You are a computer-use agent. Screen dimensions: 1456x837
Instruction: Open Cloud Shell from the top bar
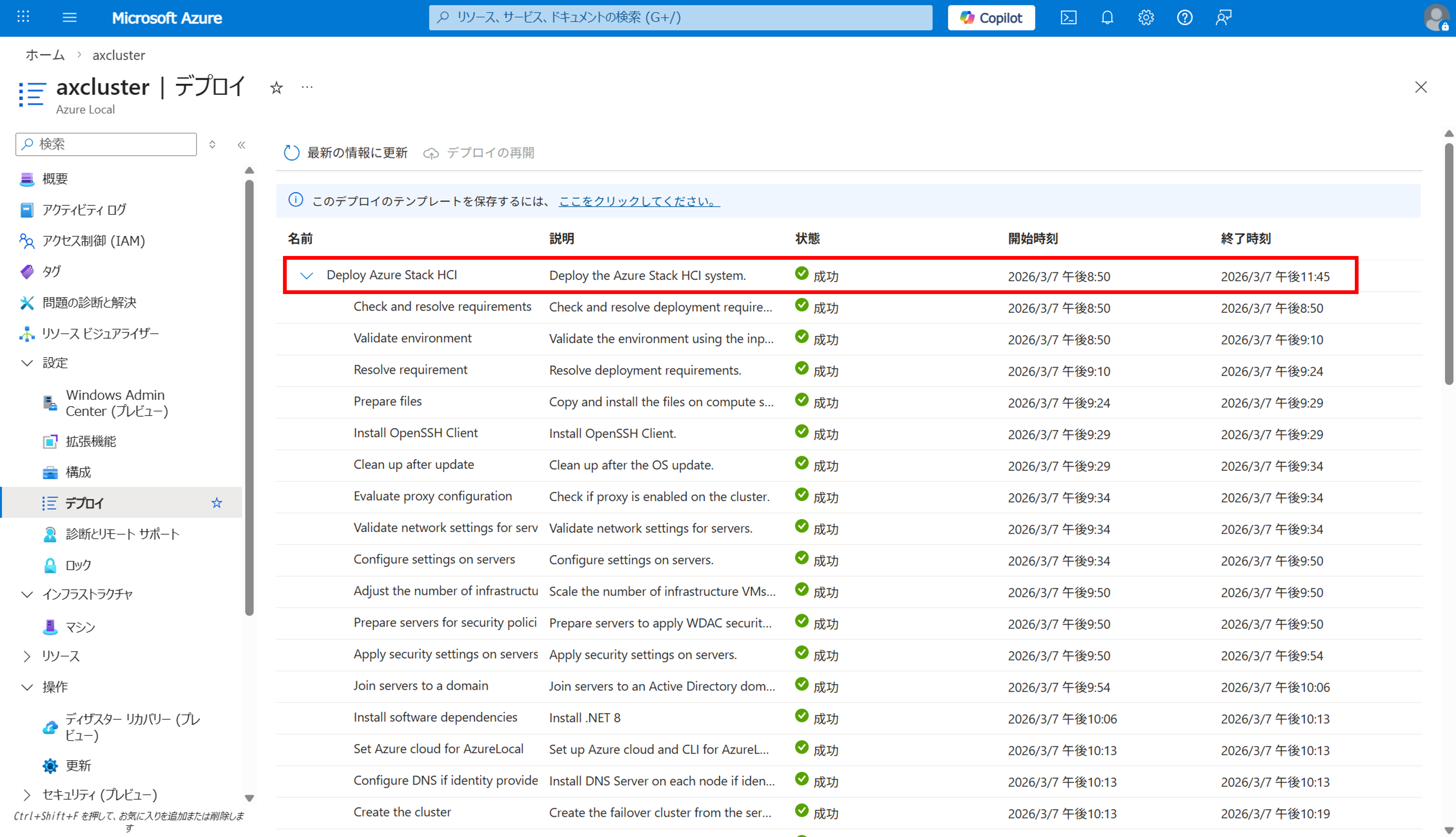[x=1068, y=18]
